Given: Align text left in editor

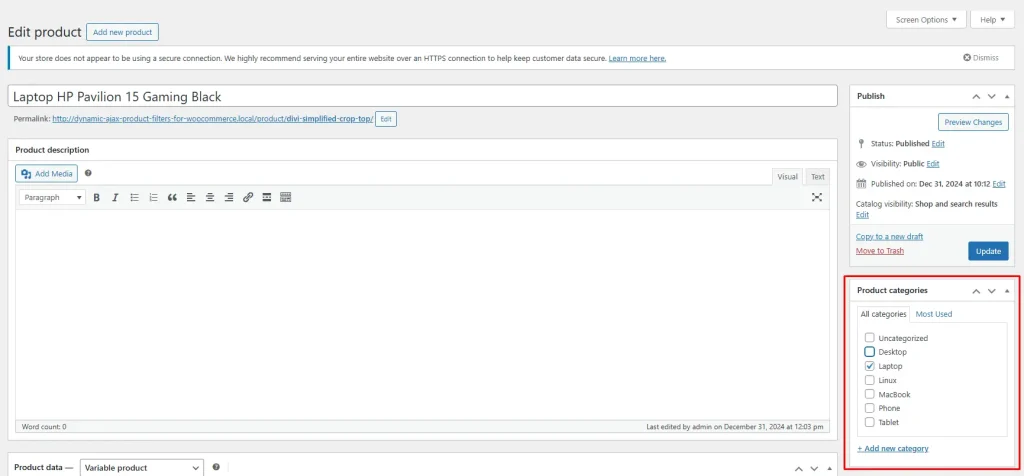Looking at the screenshot, I should tap(191, 197).
